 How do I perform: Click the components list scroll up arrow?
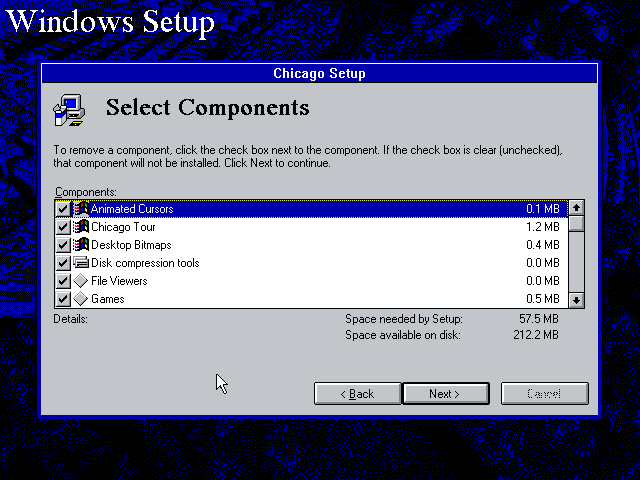(576, 208)
